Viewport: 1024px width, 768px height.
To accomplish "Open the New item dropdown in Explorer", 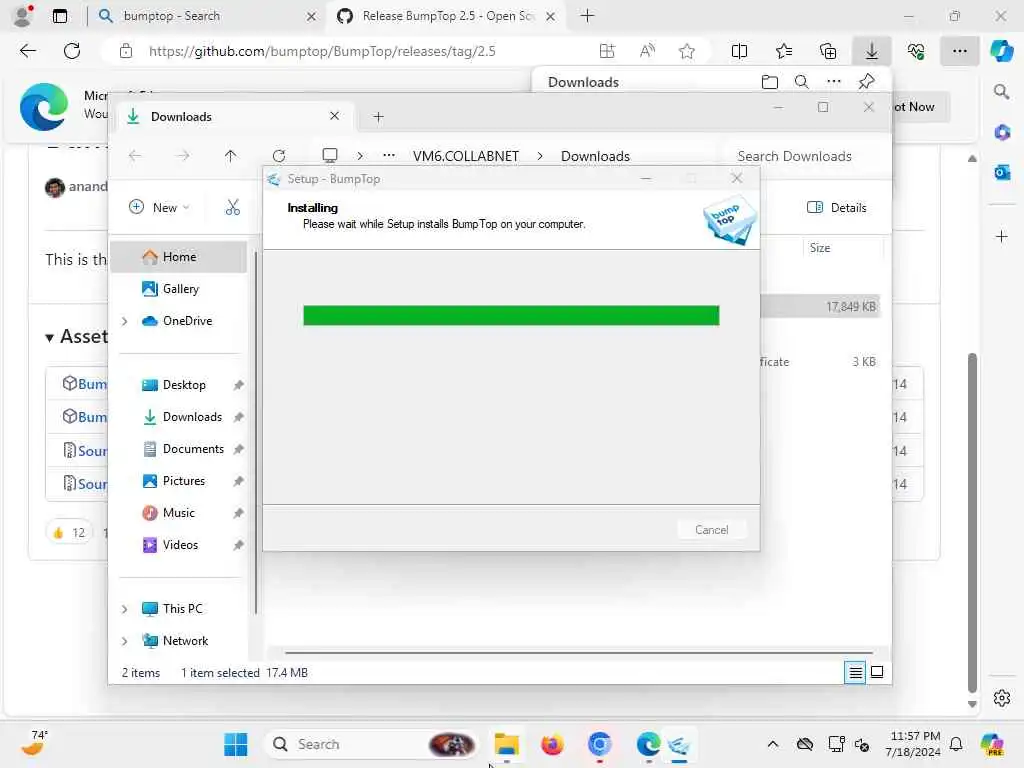I will 159,207.
